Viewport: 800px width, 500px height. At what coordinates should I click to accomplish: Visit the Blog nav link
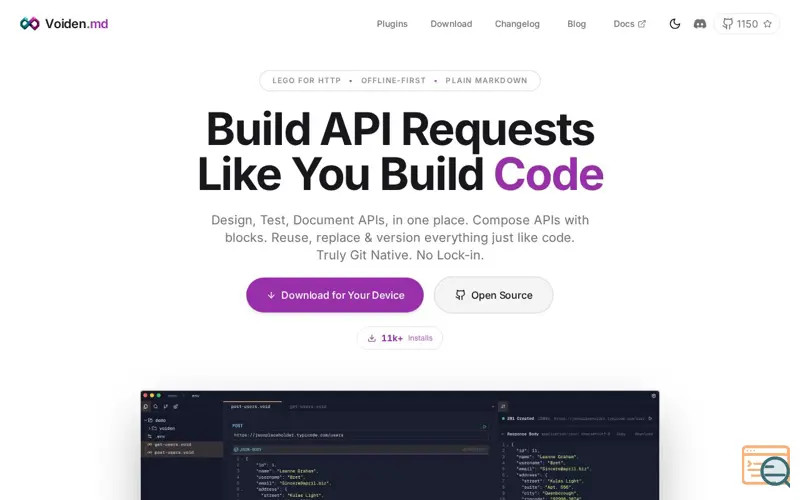click(577, 24)
